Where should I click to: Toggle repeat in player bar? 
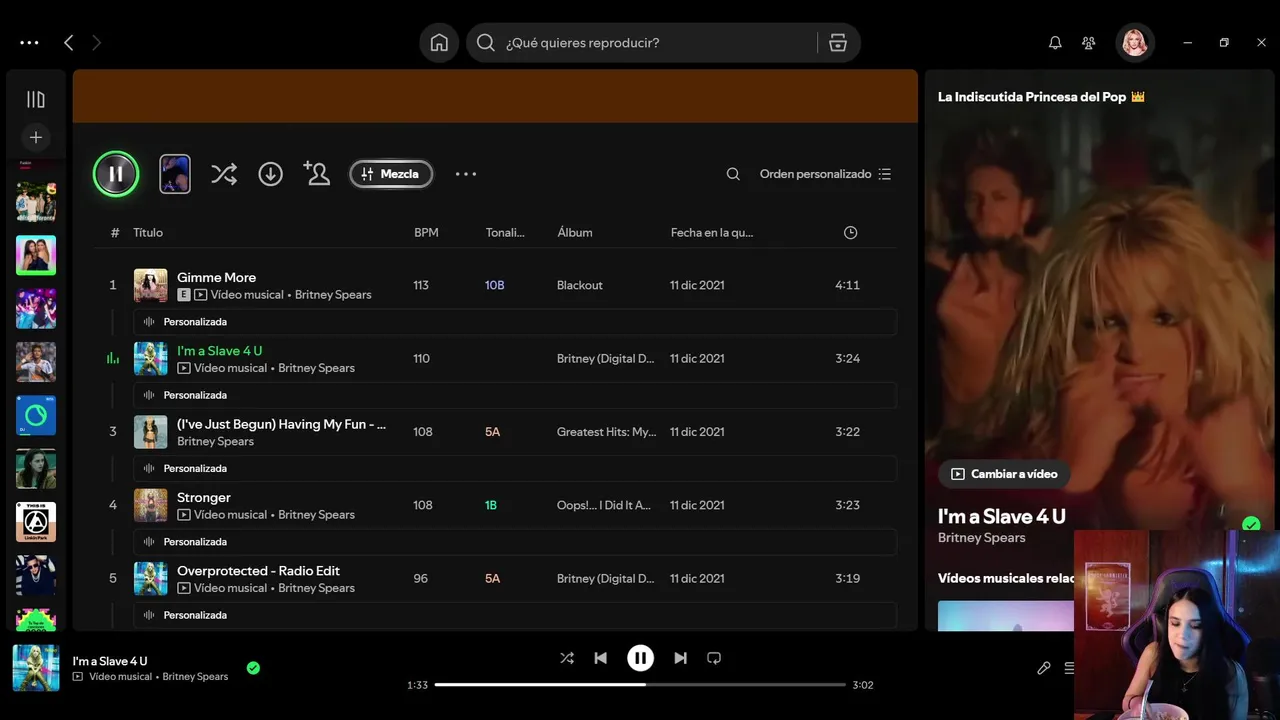point(714,658)
